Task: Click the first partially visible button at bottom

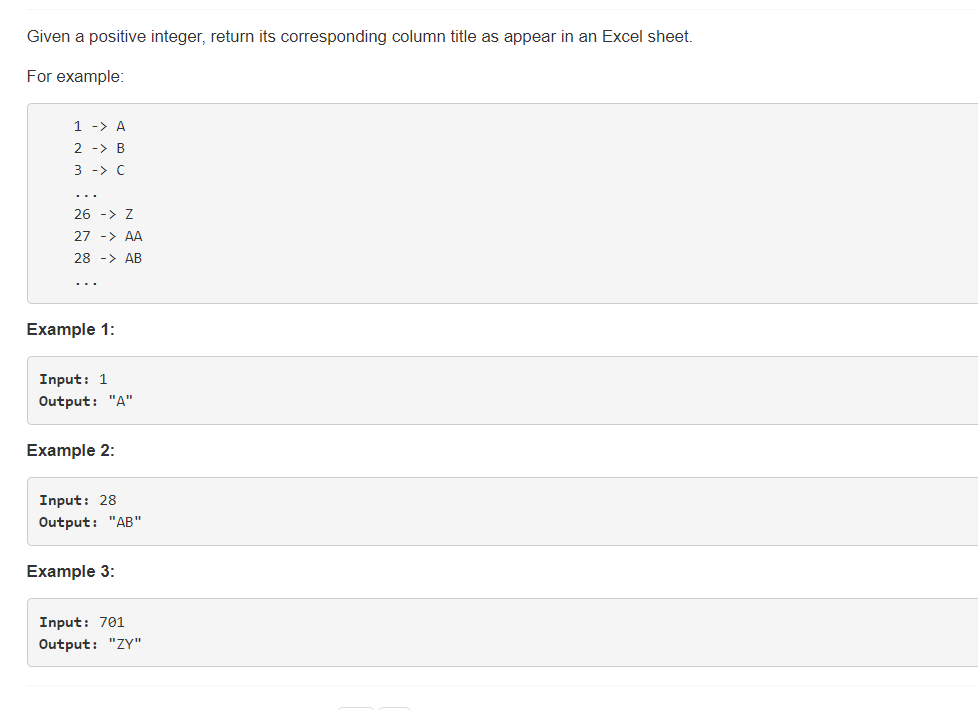Action: [x=356, y=709]
